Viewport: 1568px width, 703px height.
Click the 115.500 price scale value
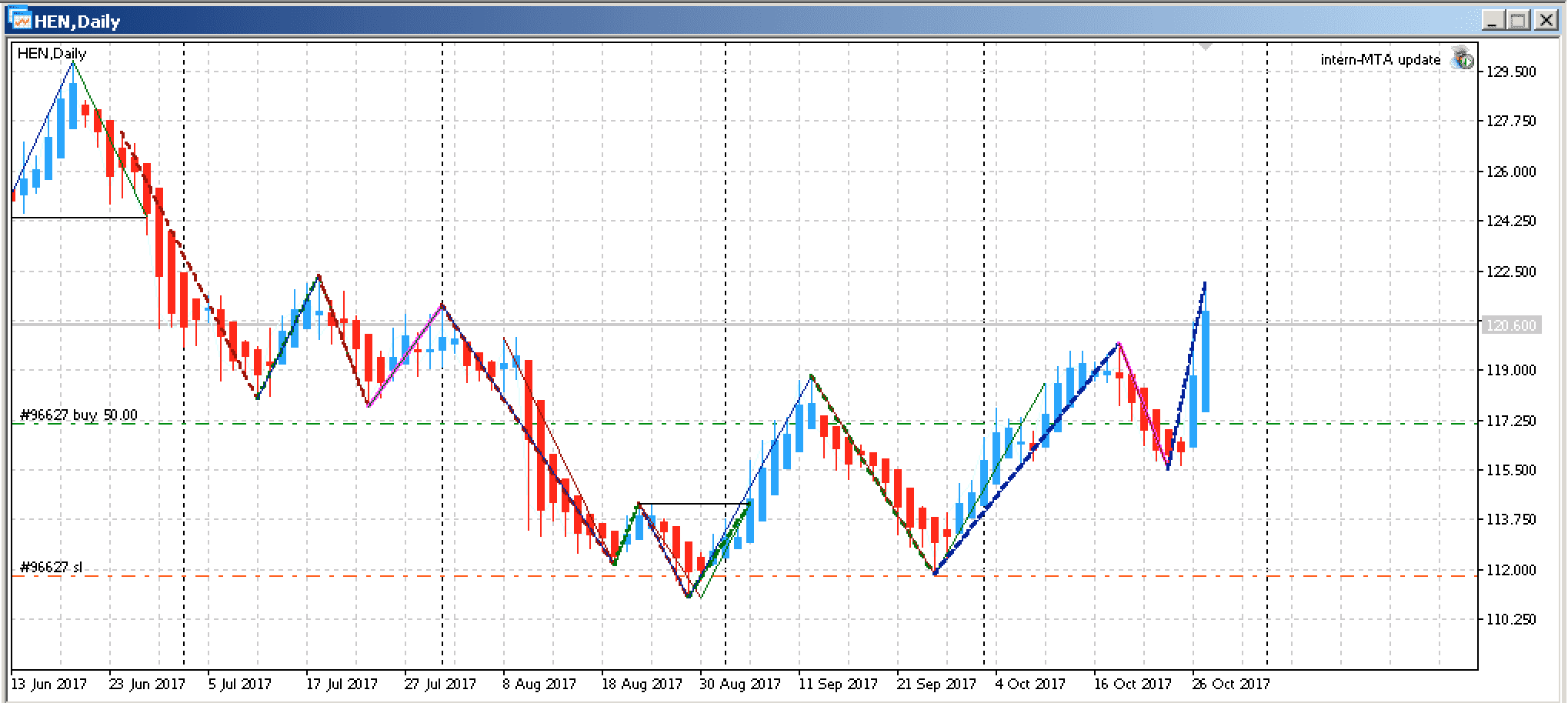(1510, 470)
